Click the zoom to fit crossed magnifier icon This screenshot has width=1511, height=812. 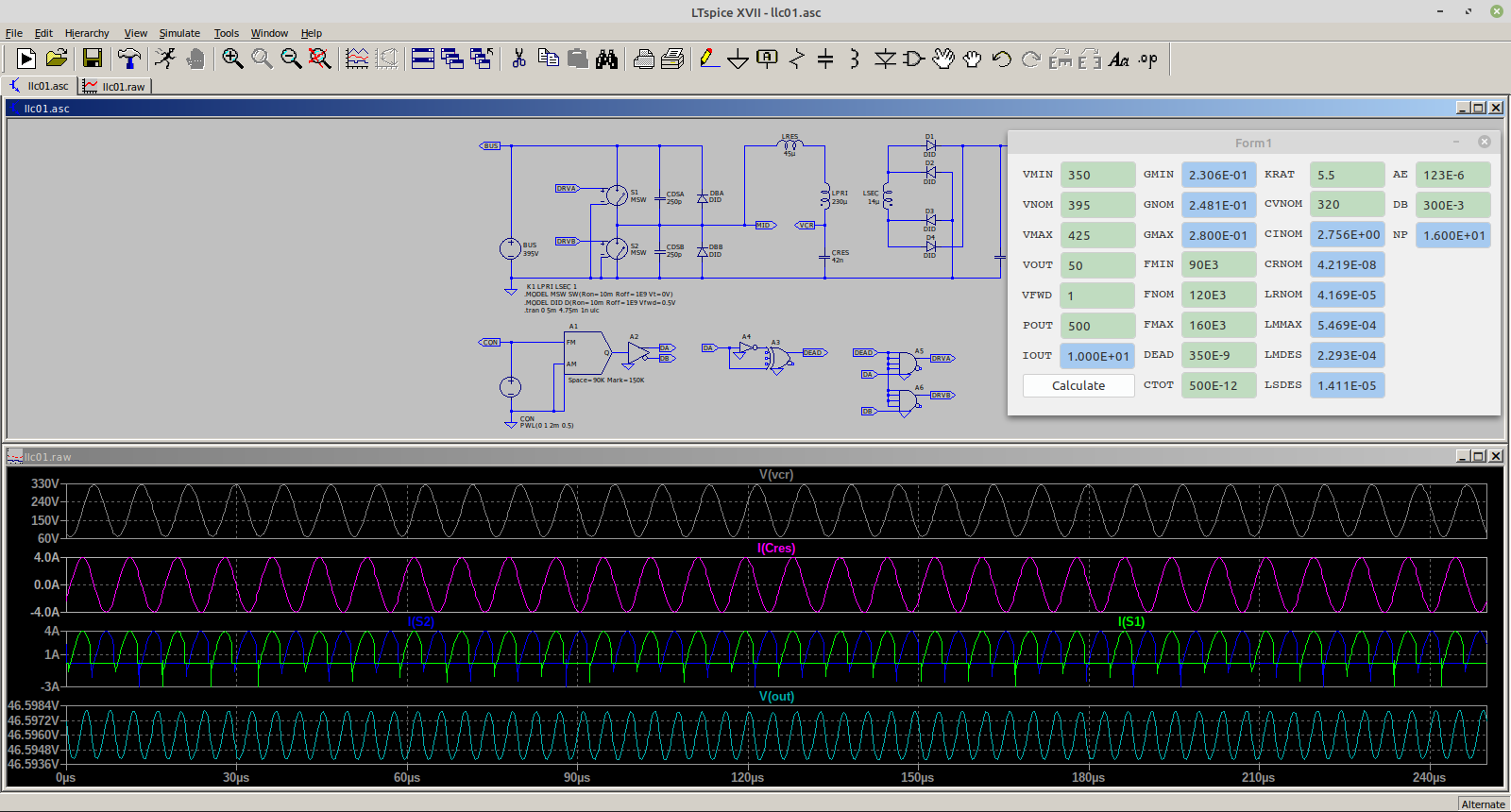click(x=320, y=59)
